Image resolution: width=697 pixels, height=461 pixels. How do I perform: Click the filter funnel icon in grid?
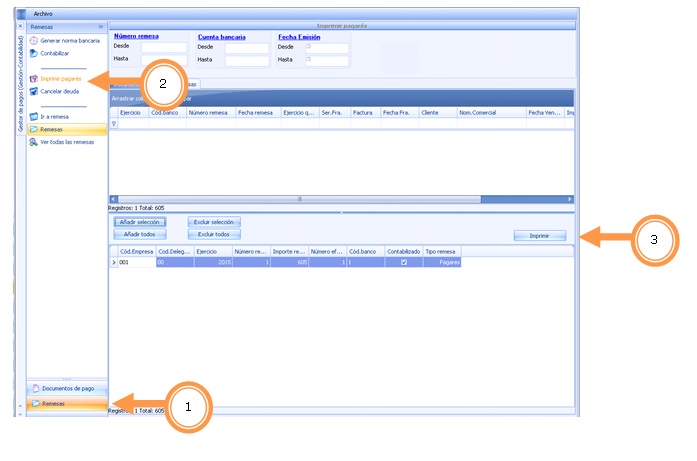coord(113,124)
